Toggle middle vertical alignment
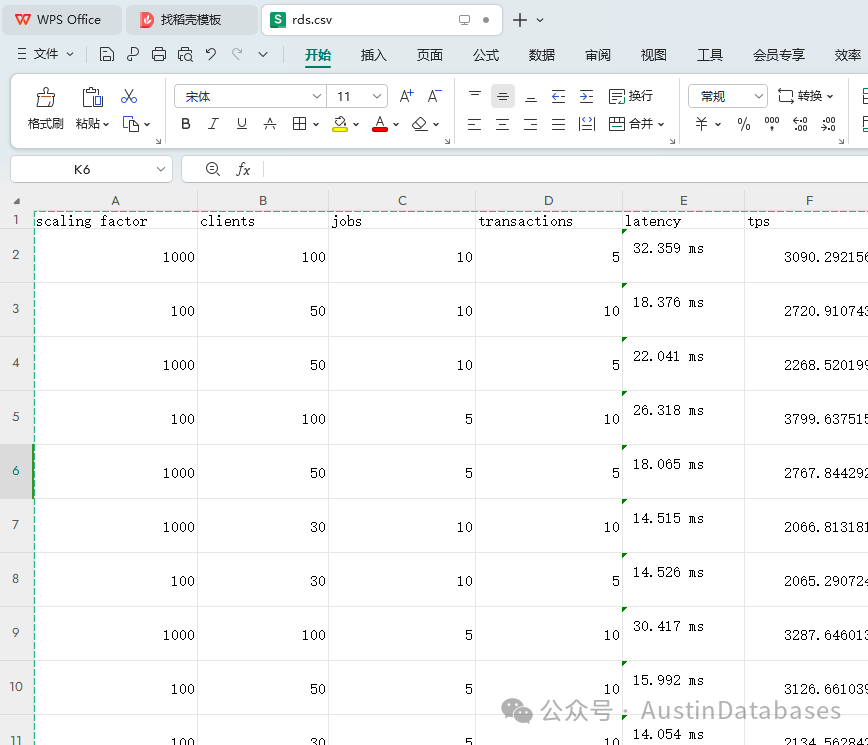 503,96
